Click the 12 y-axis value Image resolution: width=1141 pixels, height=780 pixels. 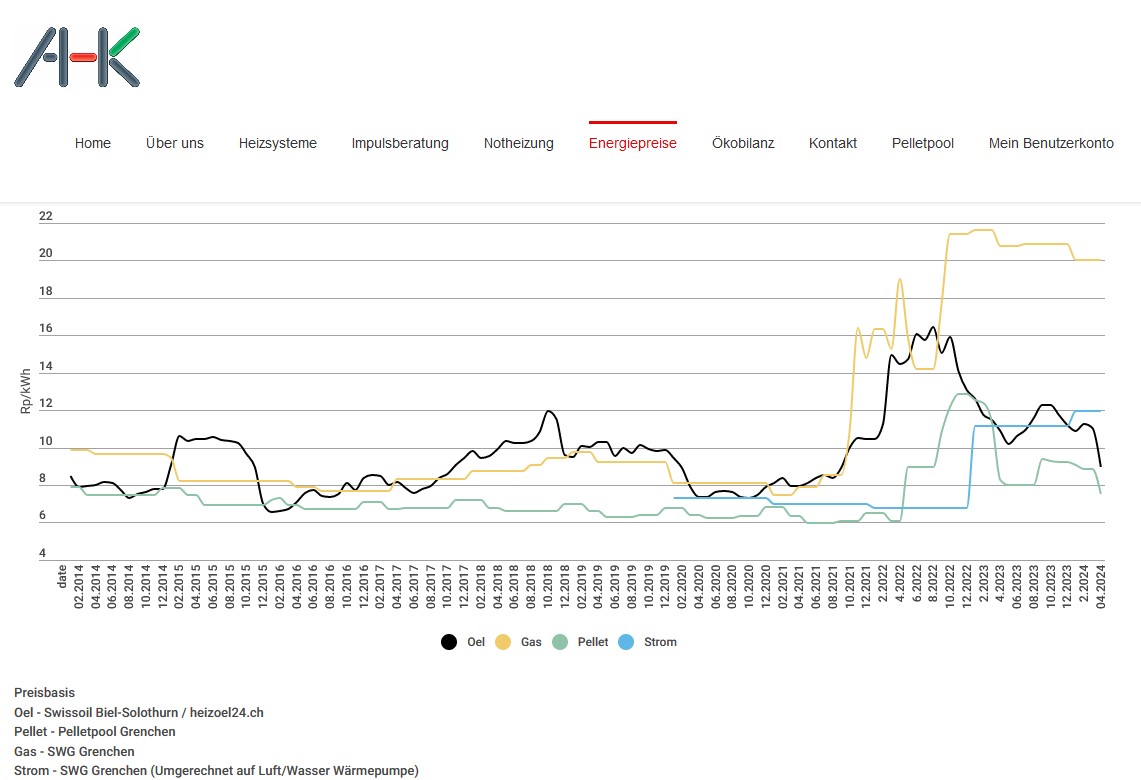point(46,403)
